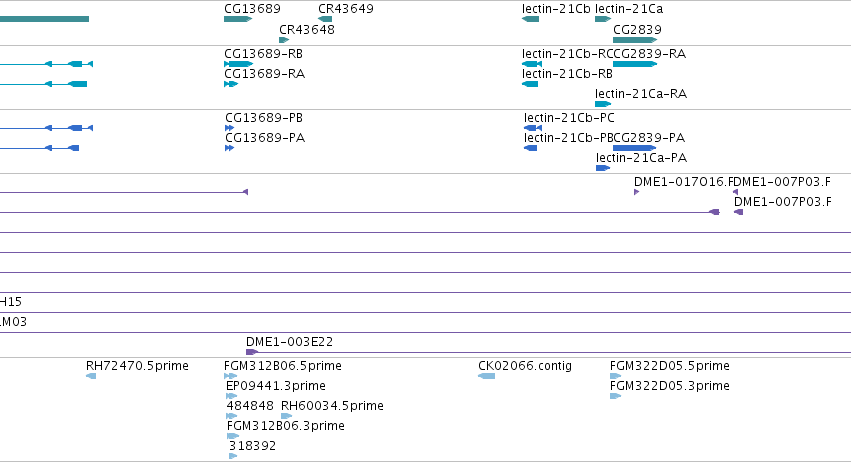Click the CG13689-PA protein glyph
The width and height of the screenshot is (851, 462).
tap(230, 148)
